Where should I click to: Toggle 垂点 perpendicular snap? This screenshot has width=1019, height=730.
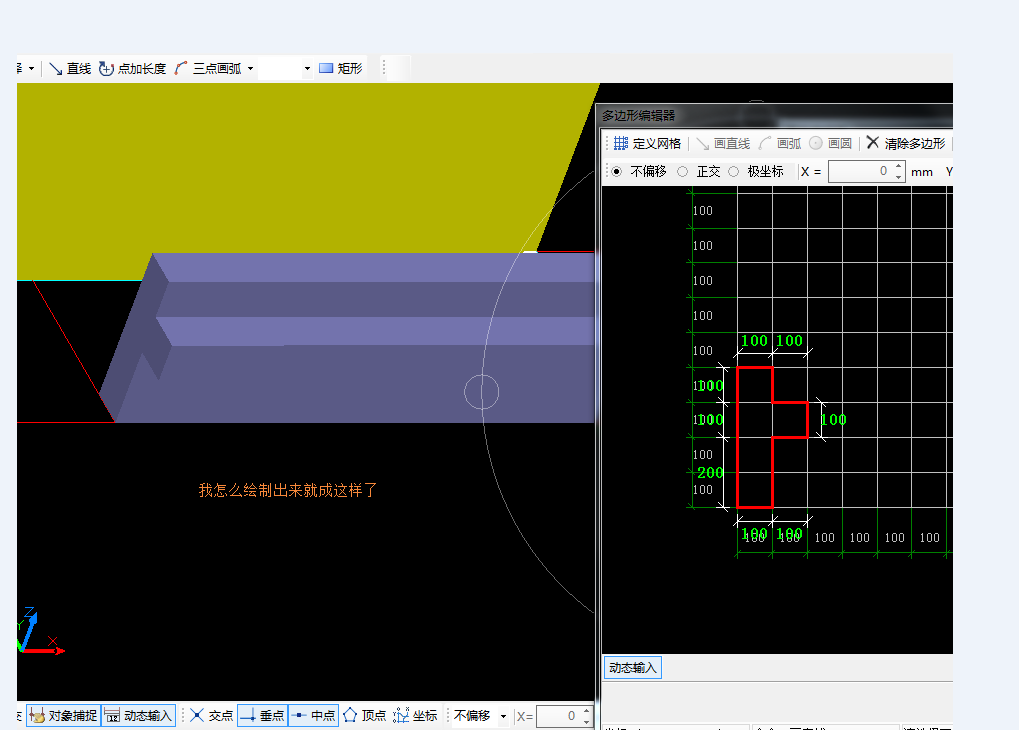click(x=262, y=716)
